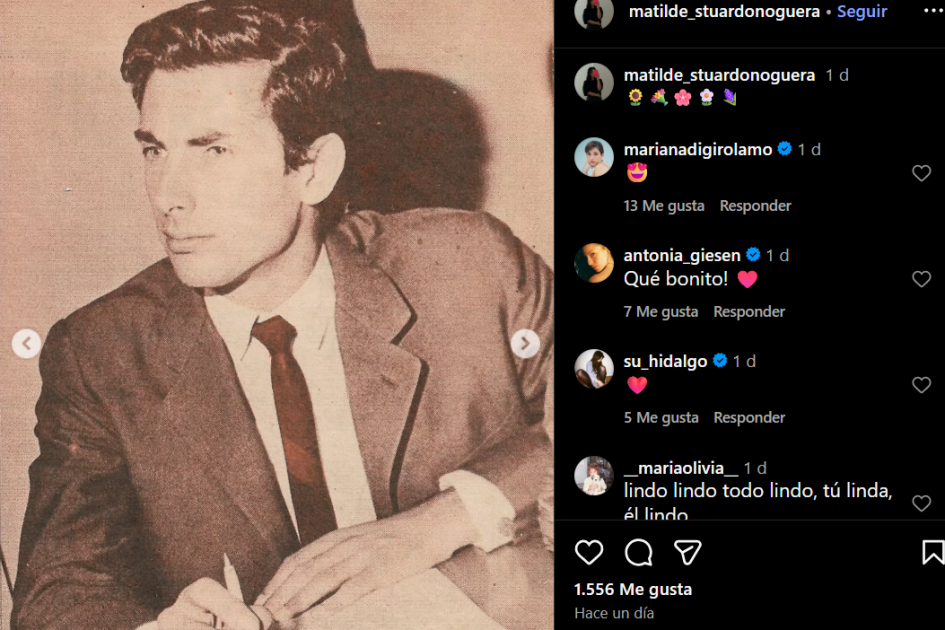Open matilde_stuardonoguera header profile picture
945x630 pixels.
pos(594,13)
